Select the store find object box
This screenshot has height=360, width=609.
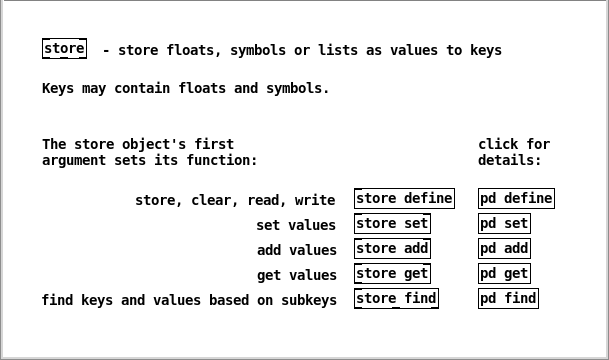coord(396,299)
